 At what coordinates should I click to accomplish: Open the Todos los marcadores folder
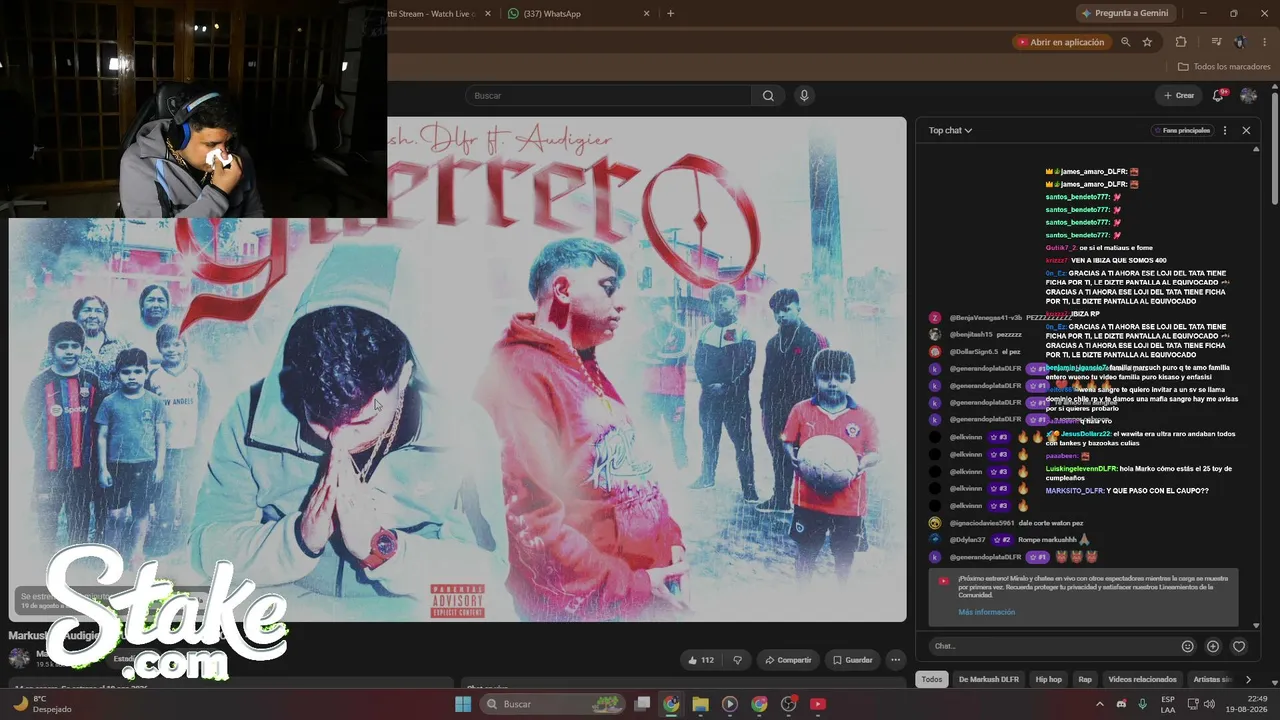tap(1224, 67)
